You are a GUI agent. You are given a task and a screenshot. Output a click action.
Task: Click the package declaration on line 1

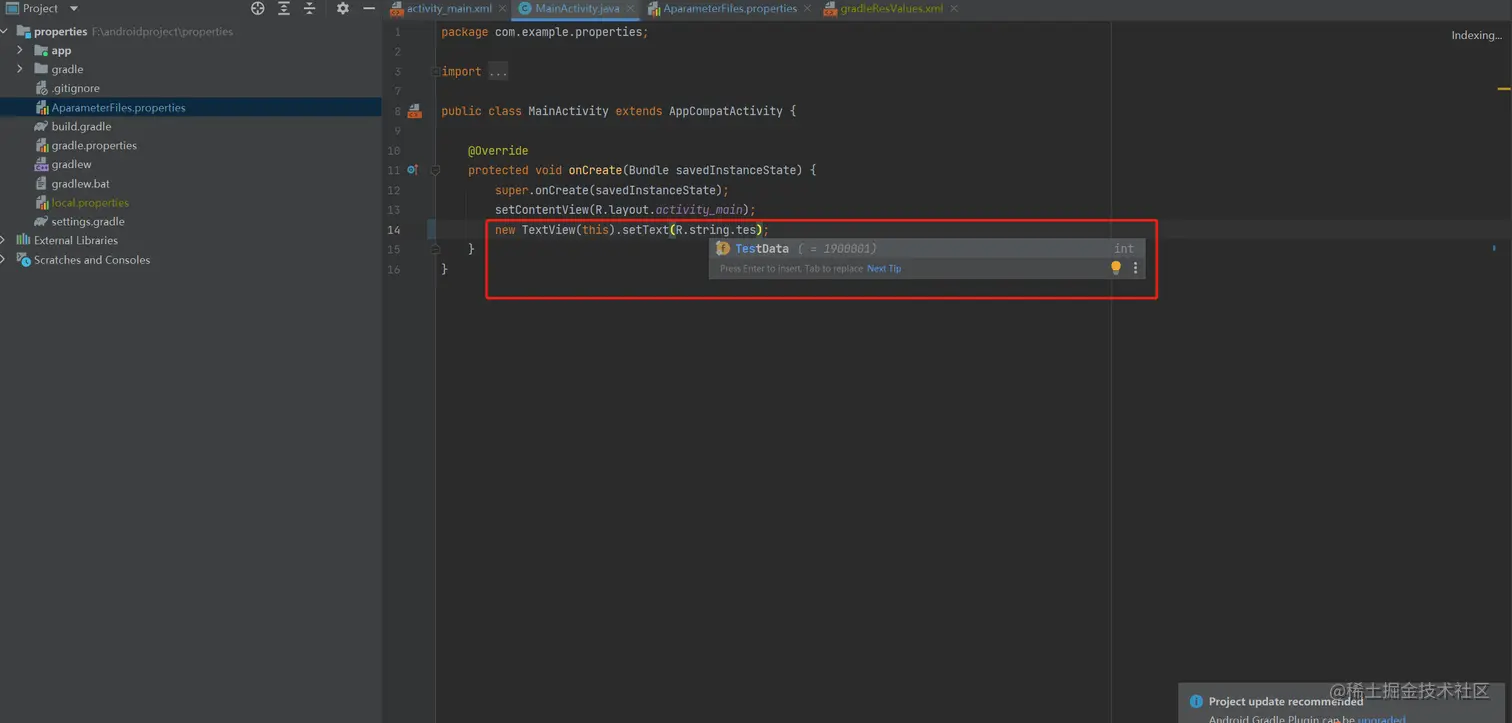(545, 32)
